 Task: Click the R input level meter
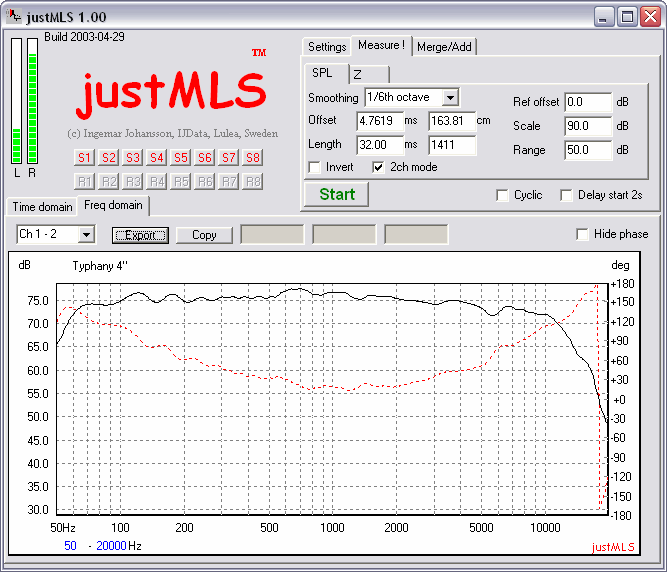pos(32,101)
